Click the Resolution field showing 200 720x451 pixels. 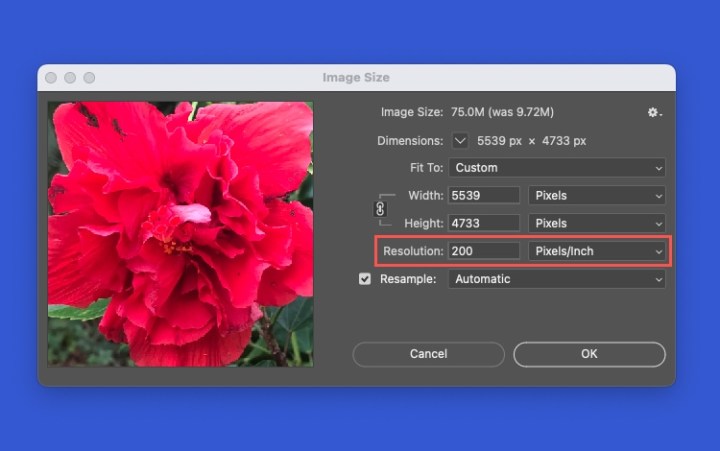484,251
